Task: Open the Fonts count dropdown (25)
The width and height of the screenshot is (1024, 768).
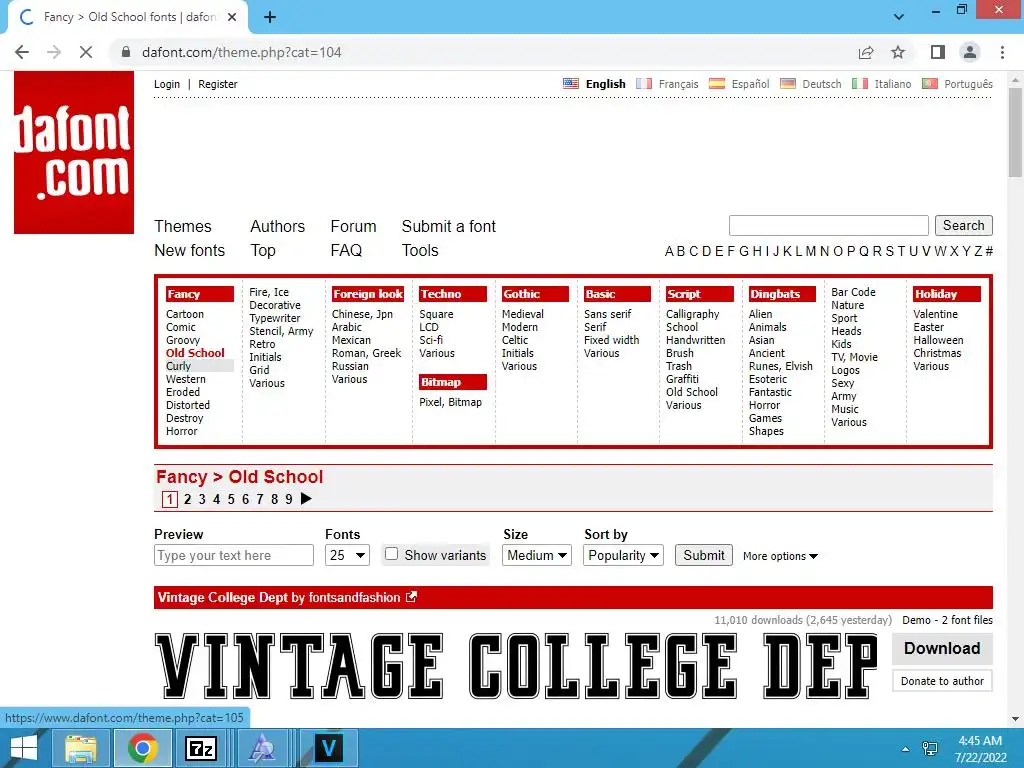Action: pos(347,555)
